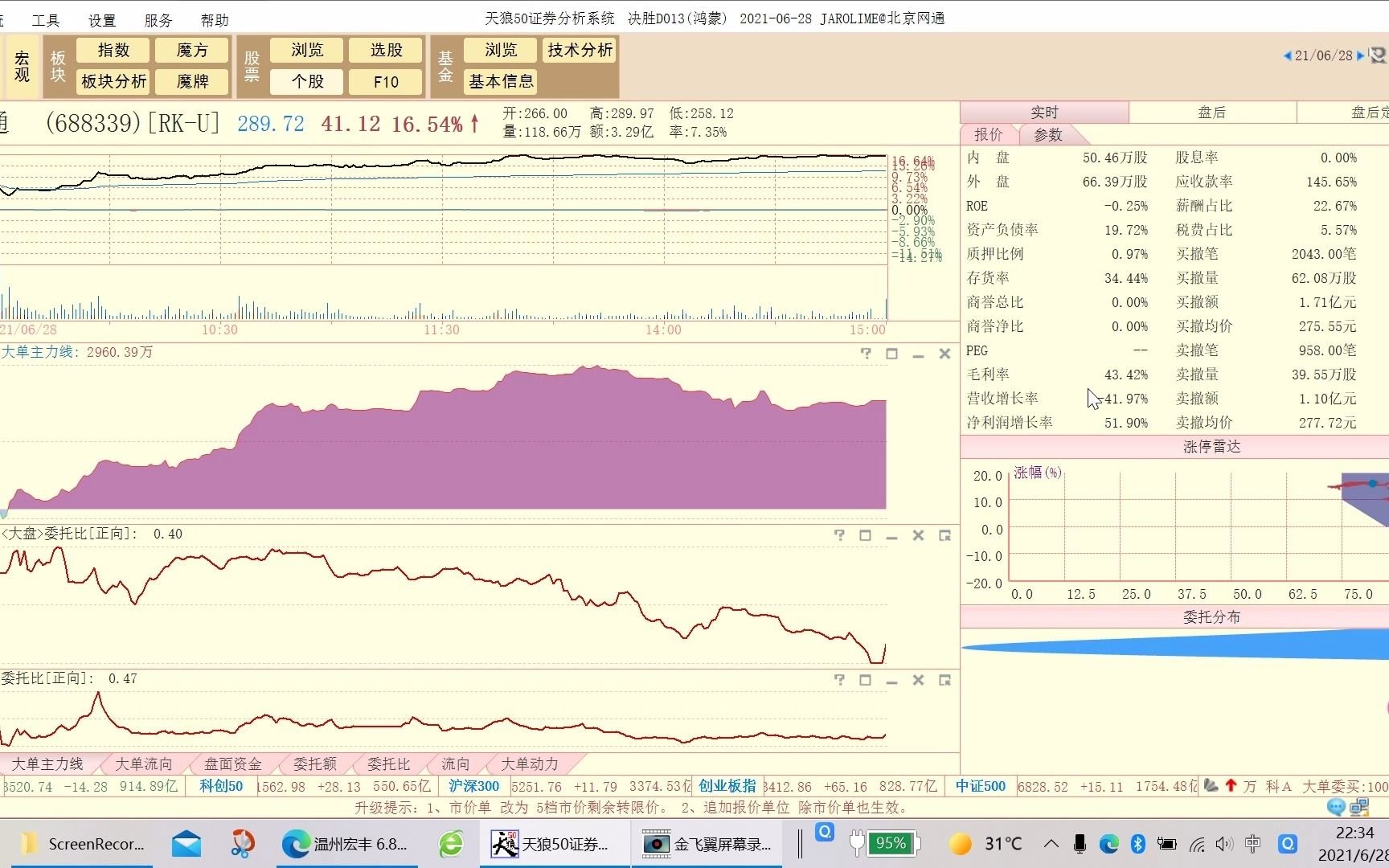Select the 流向 bottom tab
Screen dimensions: 1389x868
point(455,764)
